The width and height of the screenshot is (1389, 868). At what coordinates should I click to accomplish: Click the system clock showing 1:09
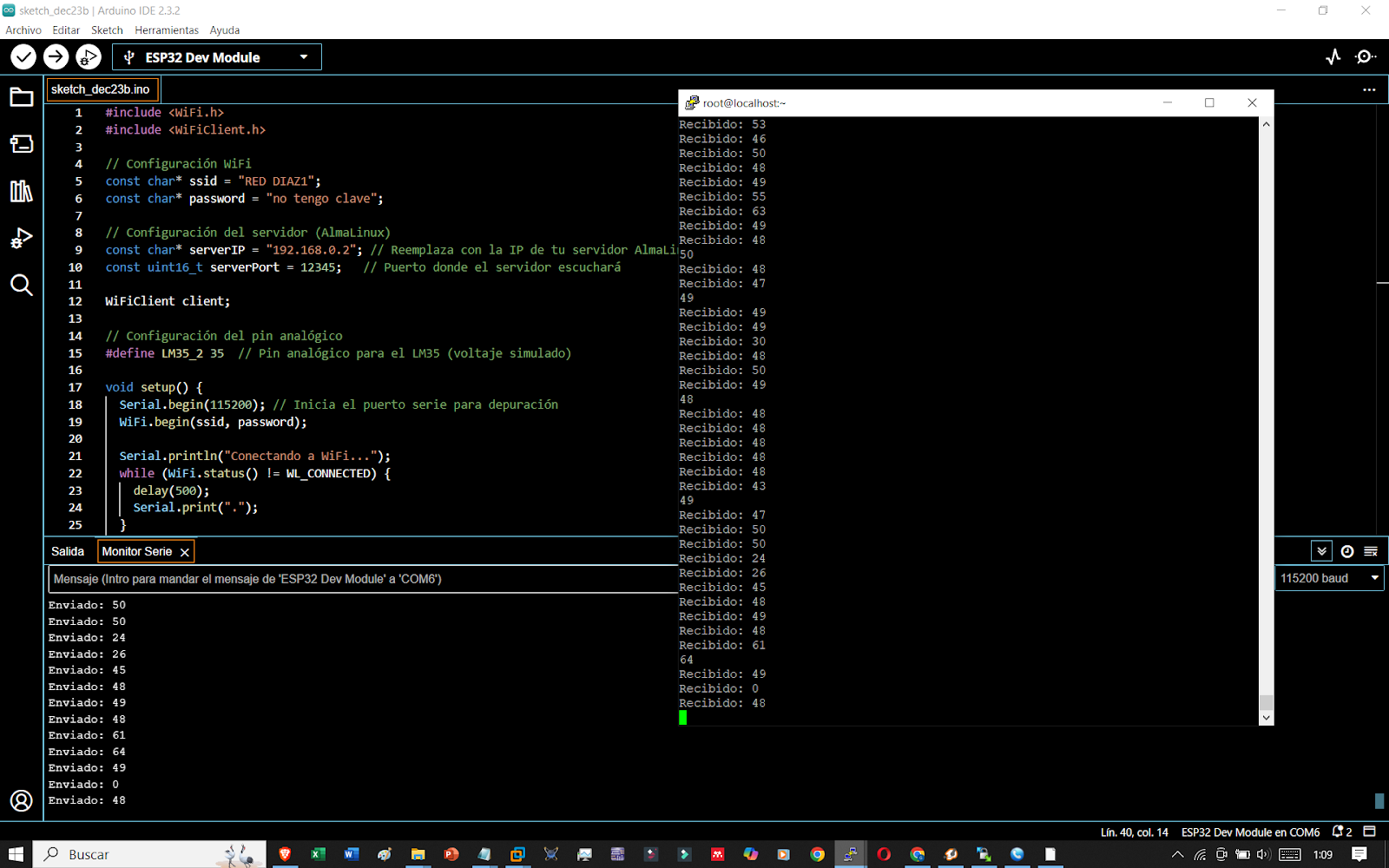click(x=1323, y=854)
